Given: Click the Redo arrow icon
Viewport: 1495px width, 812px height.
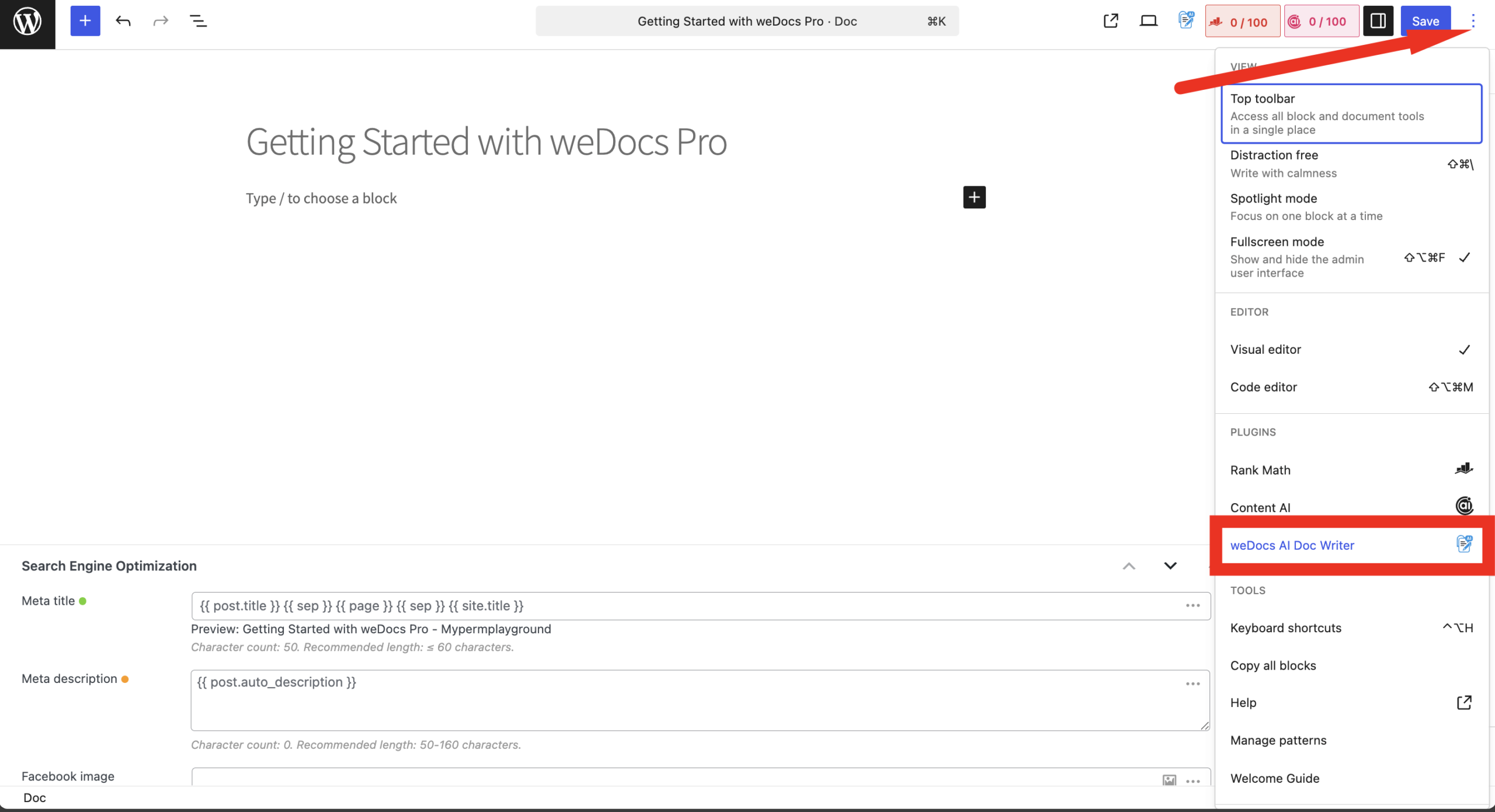Looking at the screenshot, I should pos(160,20).
